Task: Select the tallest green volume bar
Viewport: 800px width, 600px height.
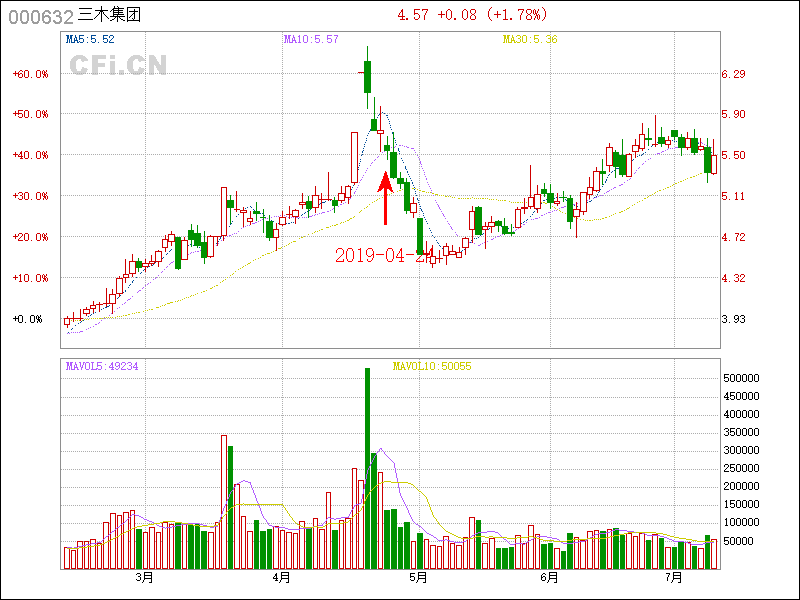Action: coord(367,468)
